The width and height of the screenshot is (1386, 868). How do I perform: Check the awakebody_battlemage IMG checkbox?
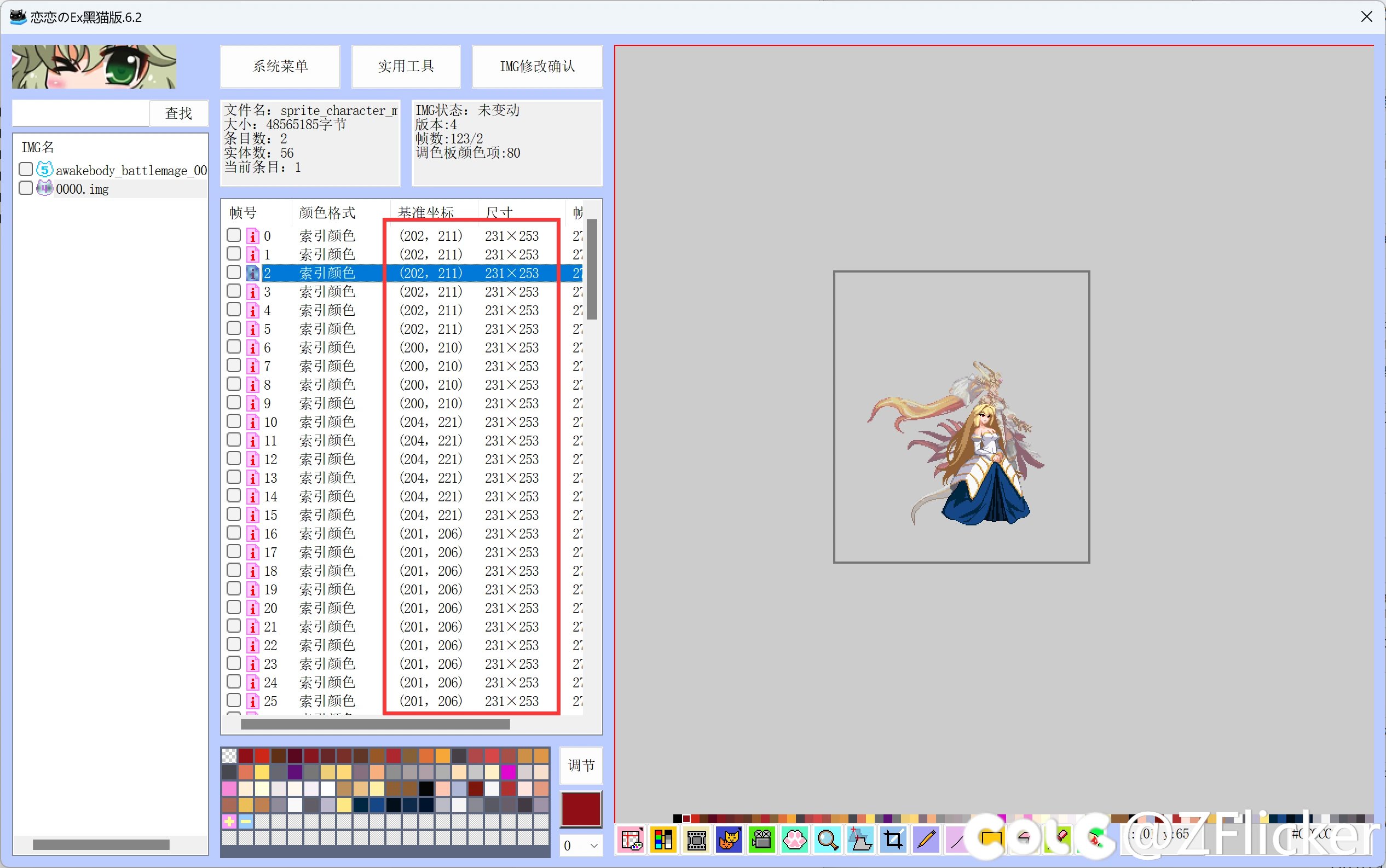tap(26, 169)
